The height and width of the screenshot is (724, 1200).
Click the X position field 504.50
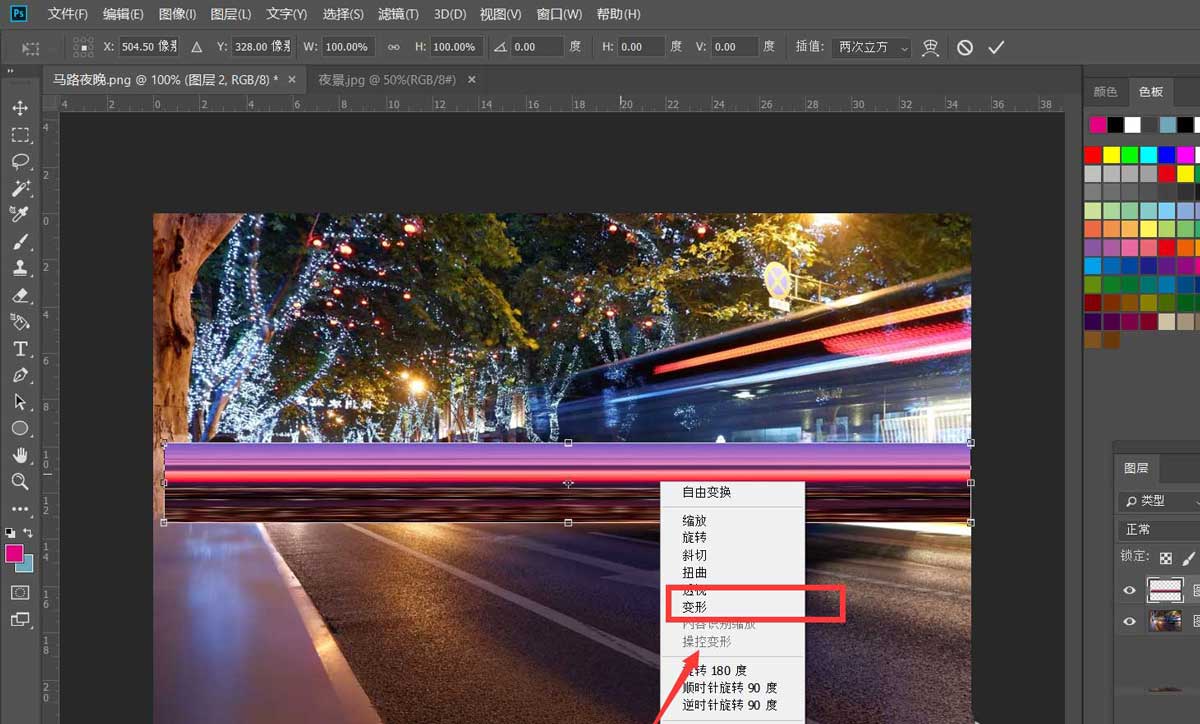(x=148, y=47)
